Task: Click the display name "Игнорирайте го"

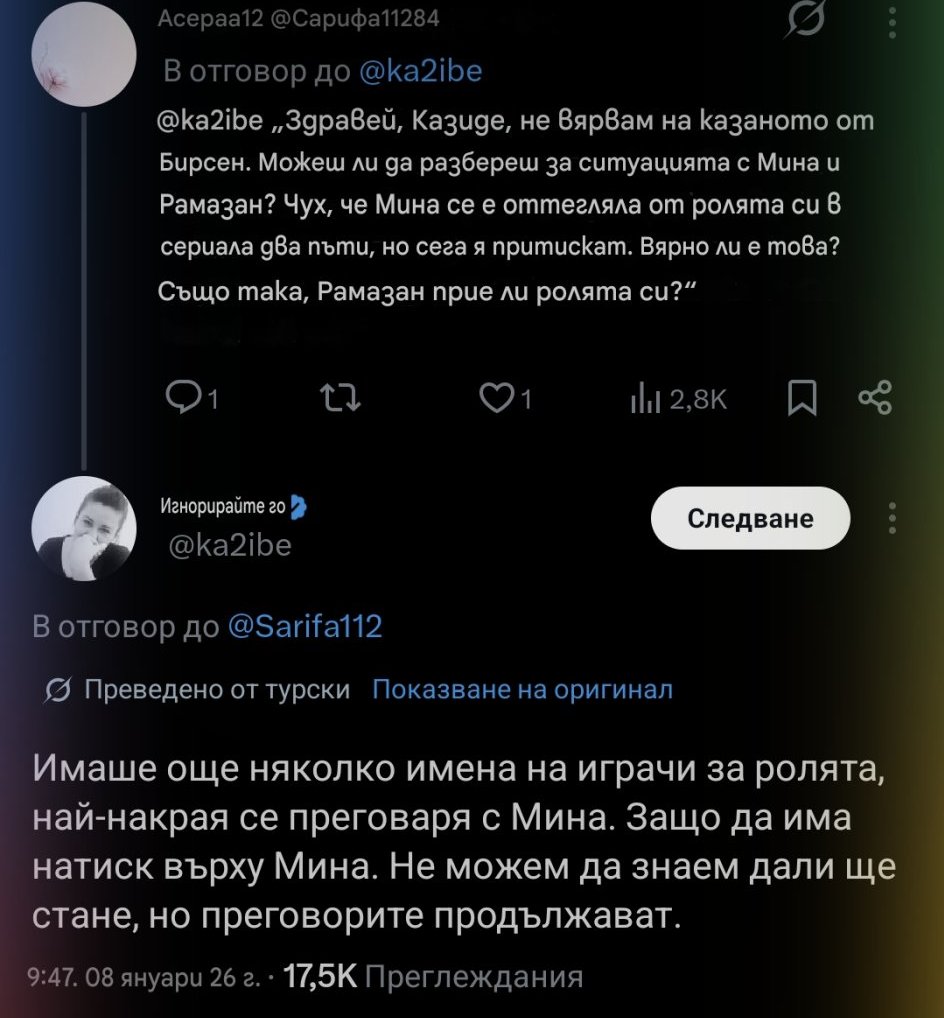Action: tap(223, 509)
